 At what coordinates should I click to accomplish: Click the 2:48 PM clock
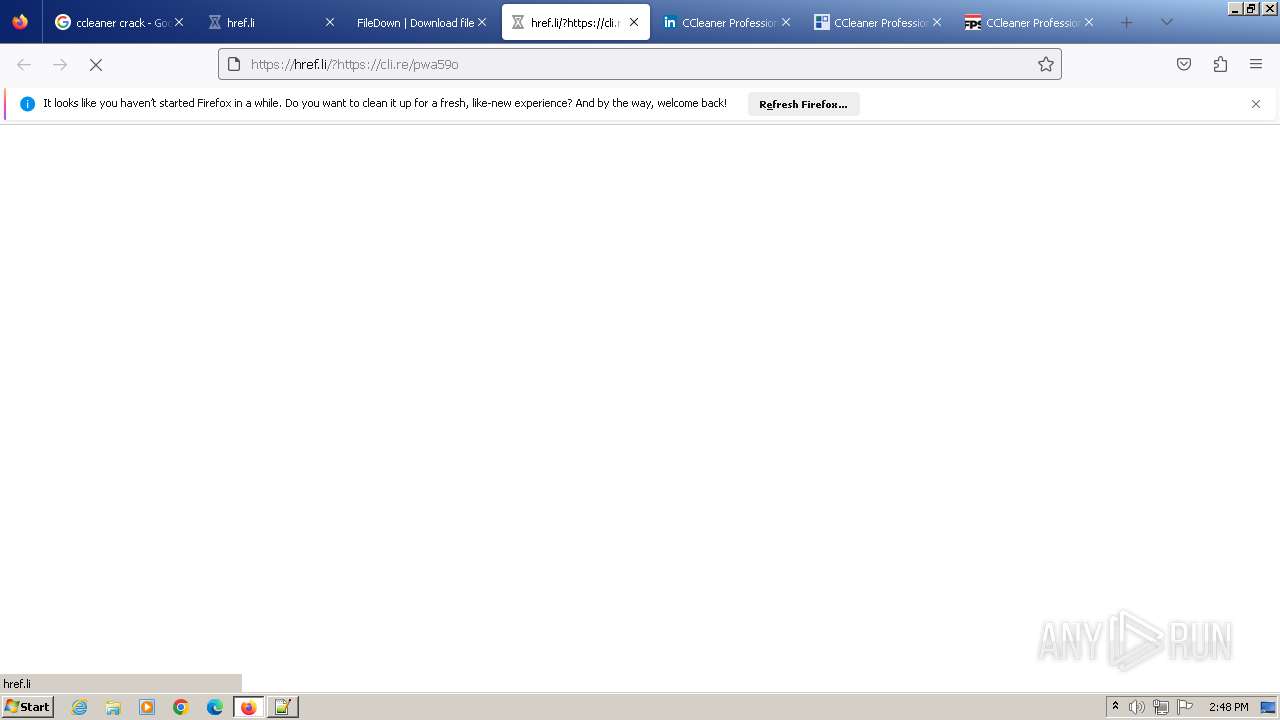pos(1228,707)
